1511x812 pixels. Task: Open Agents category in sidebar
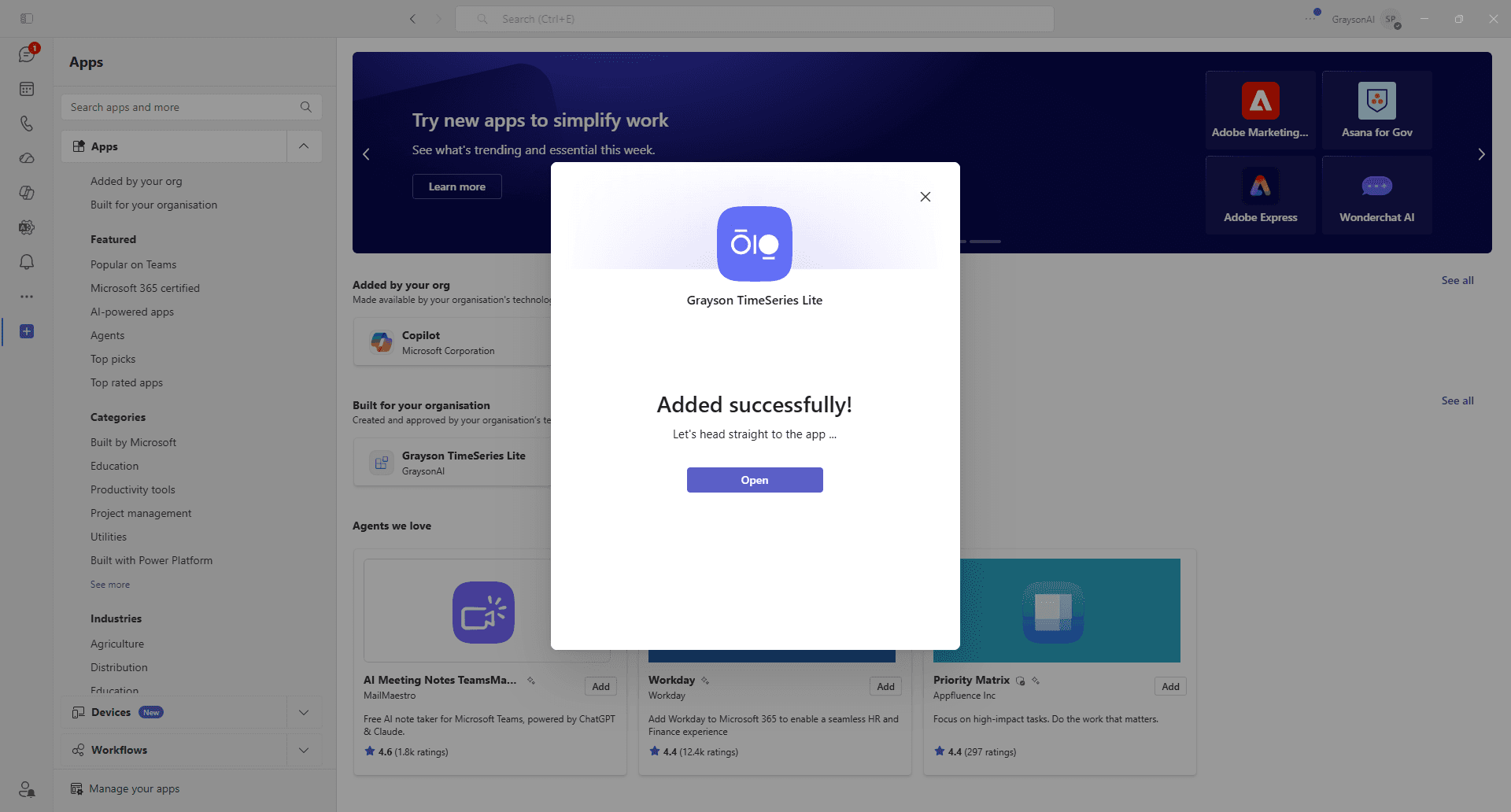pyautogui.click(x=107, y=335)
